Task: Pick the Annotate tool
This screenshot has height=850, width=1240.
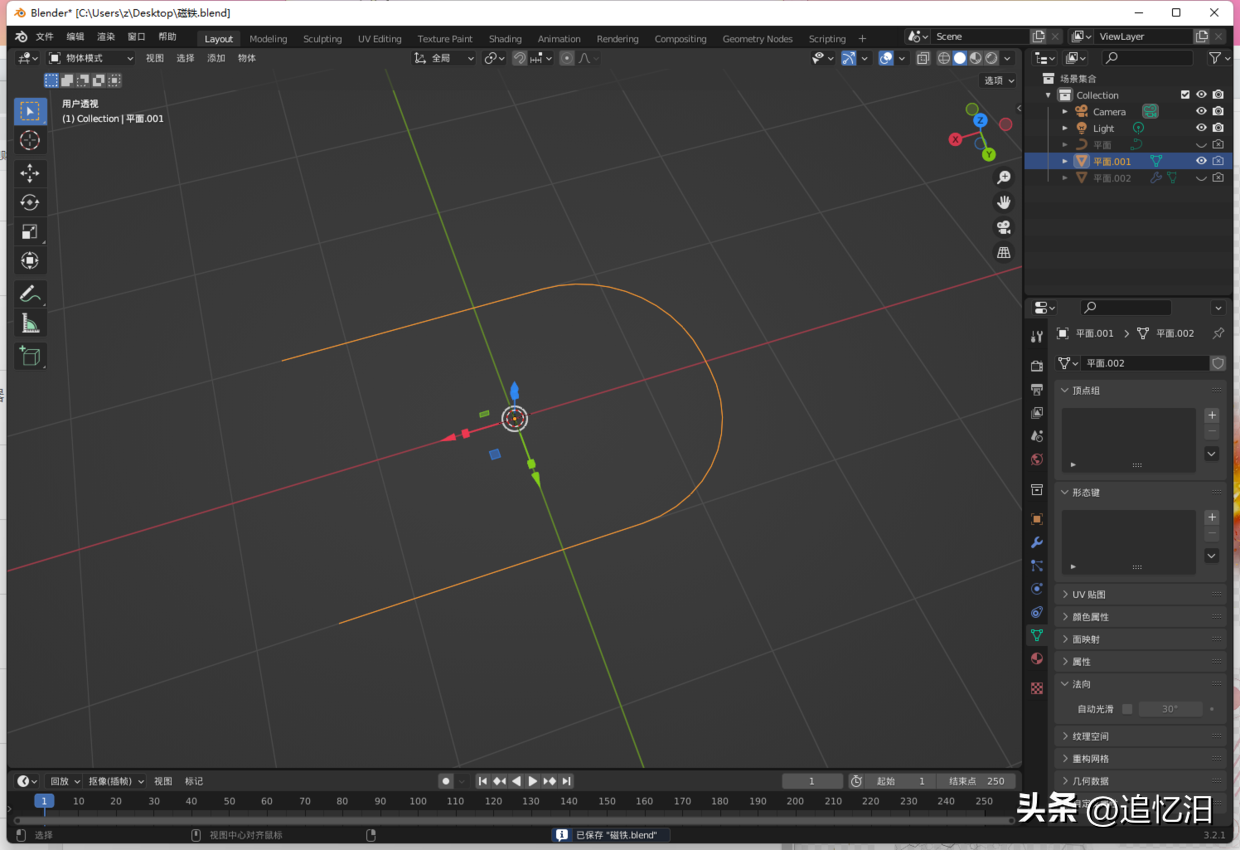Action: [x=30, y=293]
